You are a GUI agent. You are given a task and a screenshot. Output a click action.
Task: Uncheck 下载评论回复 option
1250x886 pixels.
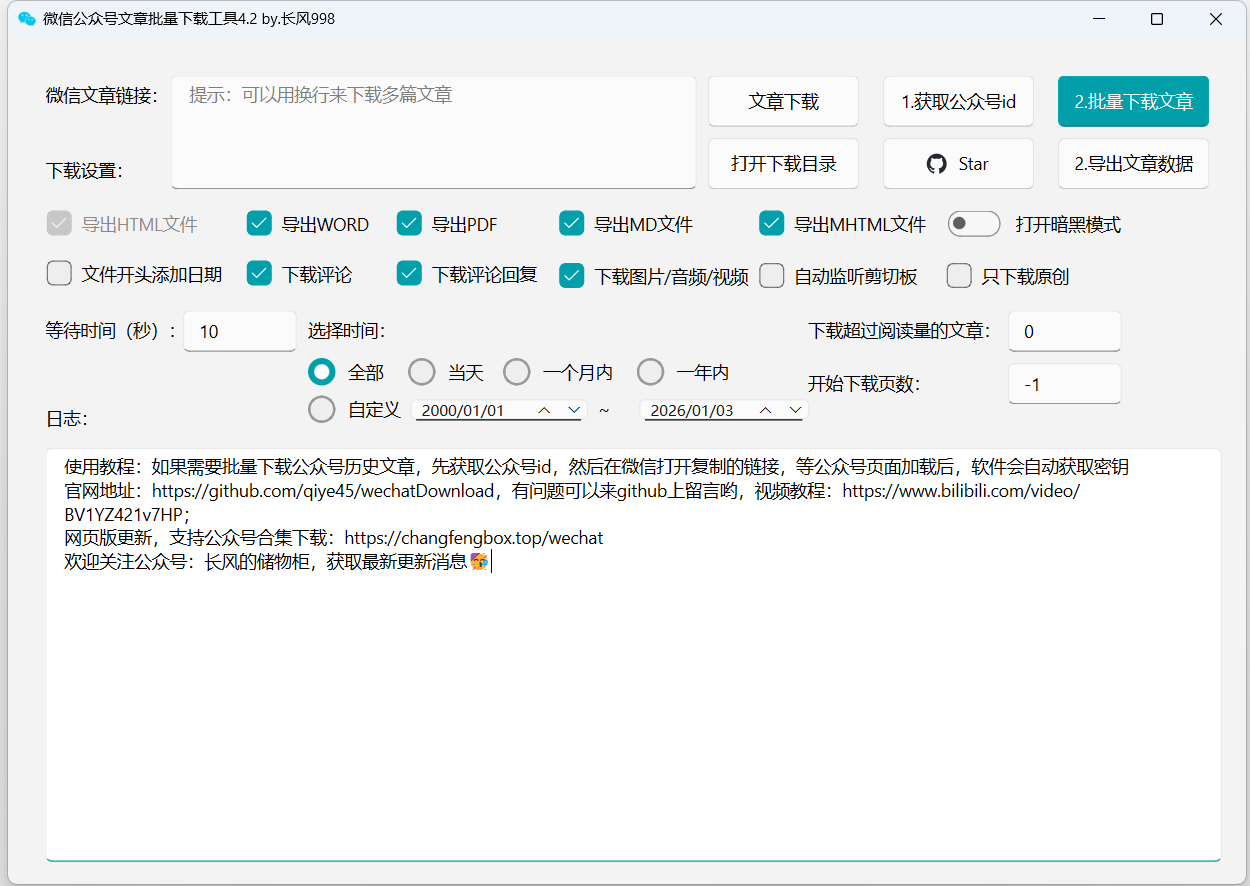click(408, 276)
